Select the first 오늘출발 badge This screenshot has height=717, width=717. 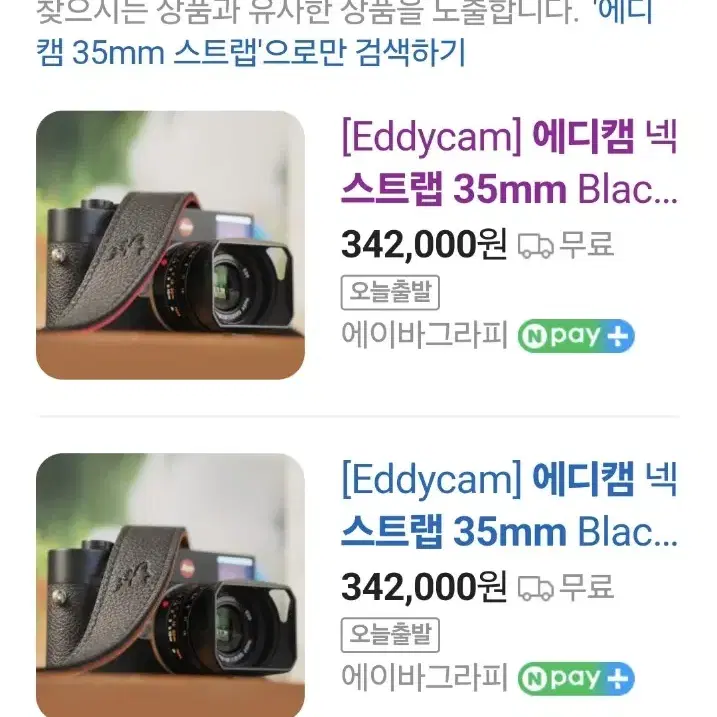[x=390, y=292]
